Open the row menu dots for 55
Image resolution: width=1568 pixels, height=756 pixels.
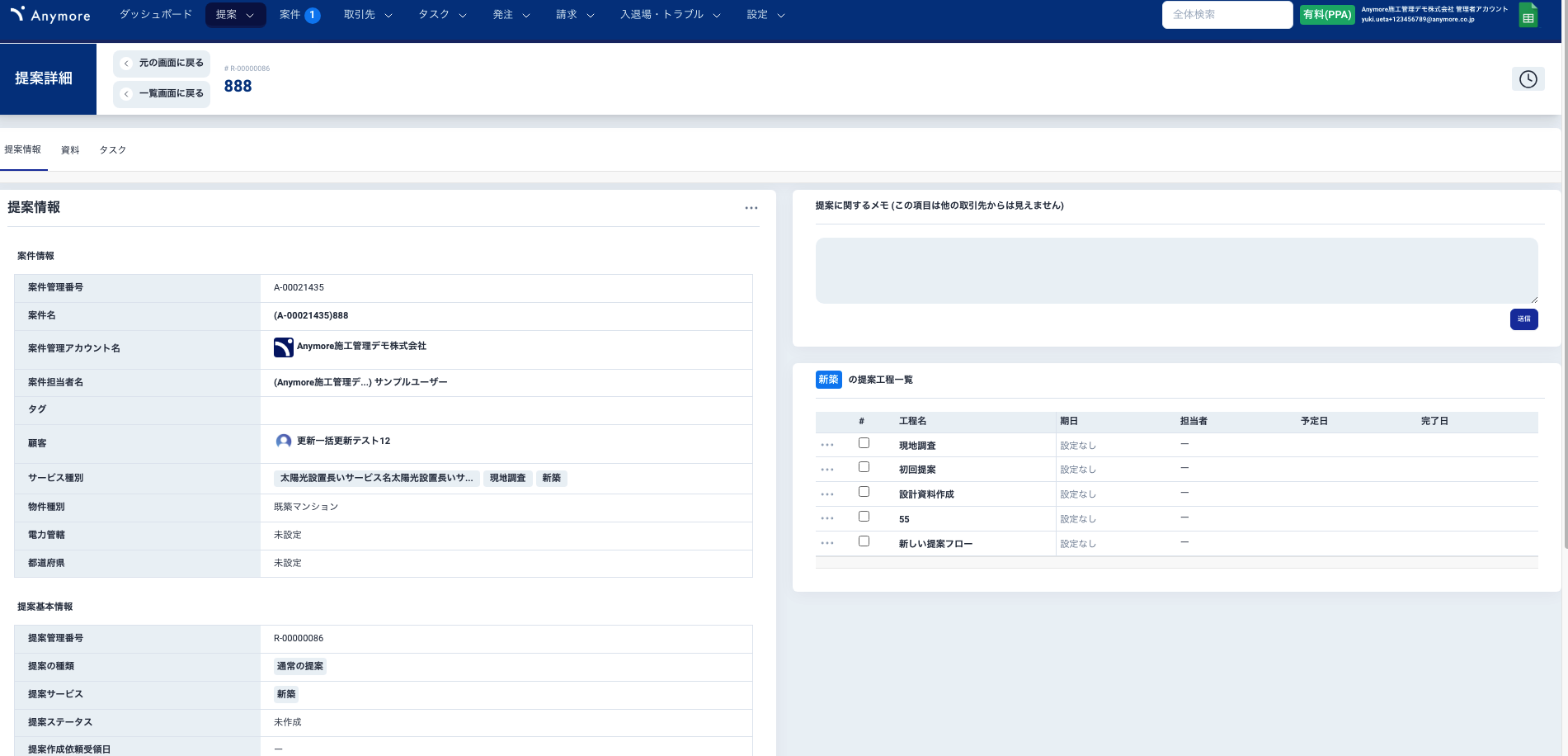coord(827,518)
